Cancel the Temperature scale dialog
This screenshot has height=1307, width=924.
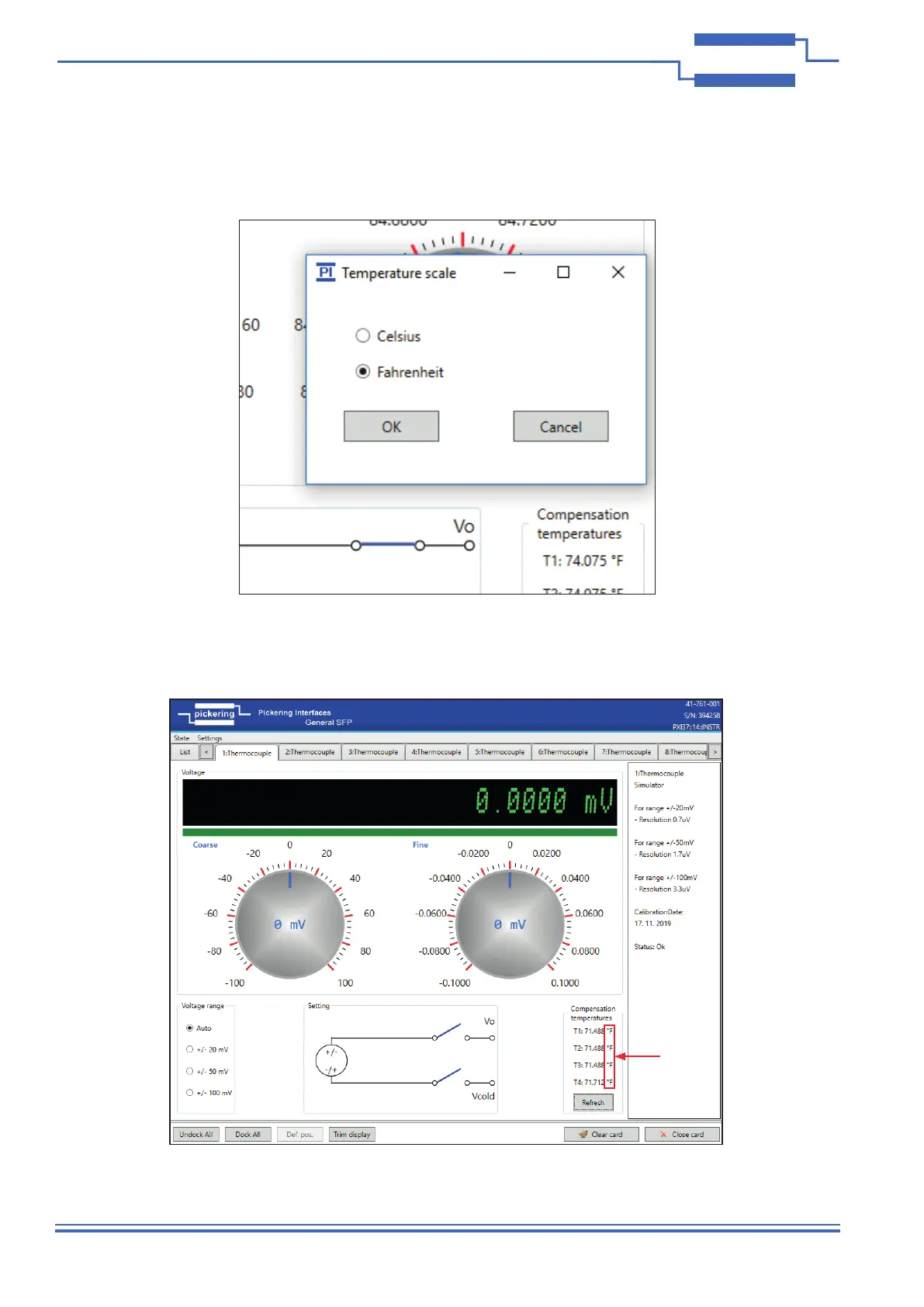[560, 427]
